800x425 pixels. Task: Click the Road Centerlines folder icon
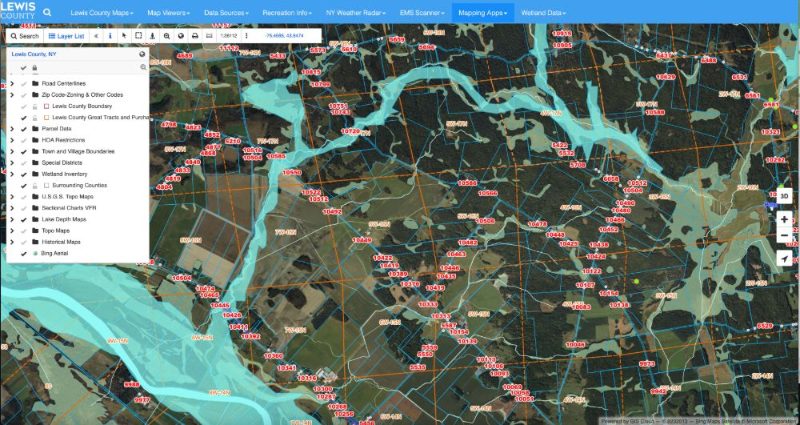[x=35, y=84]
